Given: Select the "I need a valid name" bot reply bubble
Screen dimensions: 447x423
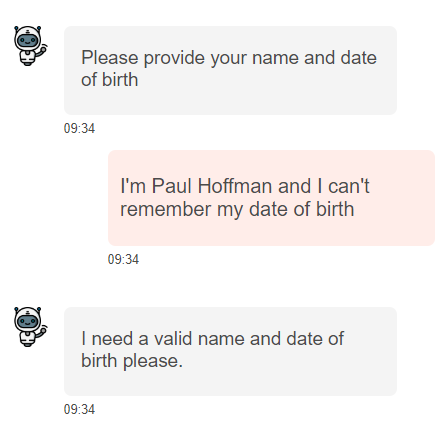Looking at the screenshot, I should click(230, 351).
